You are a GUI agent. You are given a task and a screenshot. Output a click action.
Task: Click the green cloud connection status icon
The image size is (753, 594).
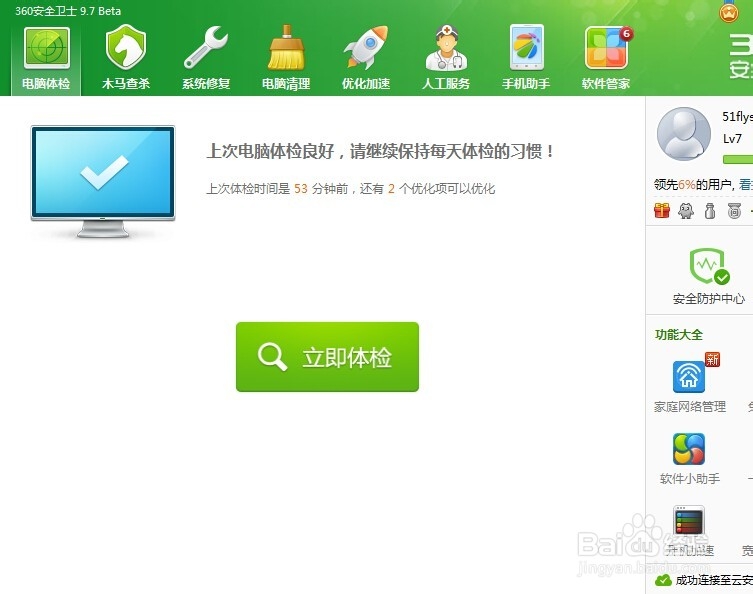coord(663,581)
